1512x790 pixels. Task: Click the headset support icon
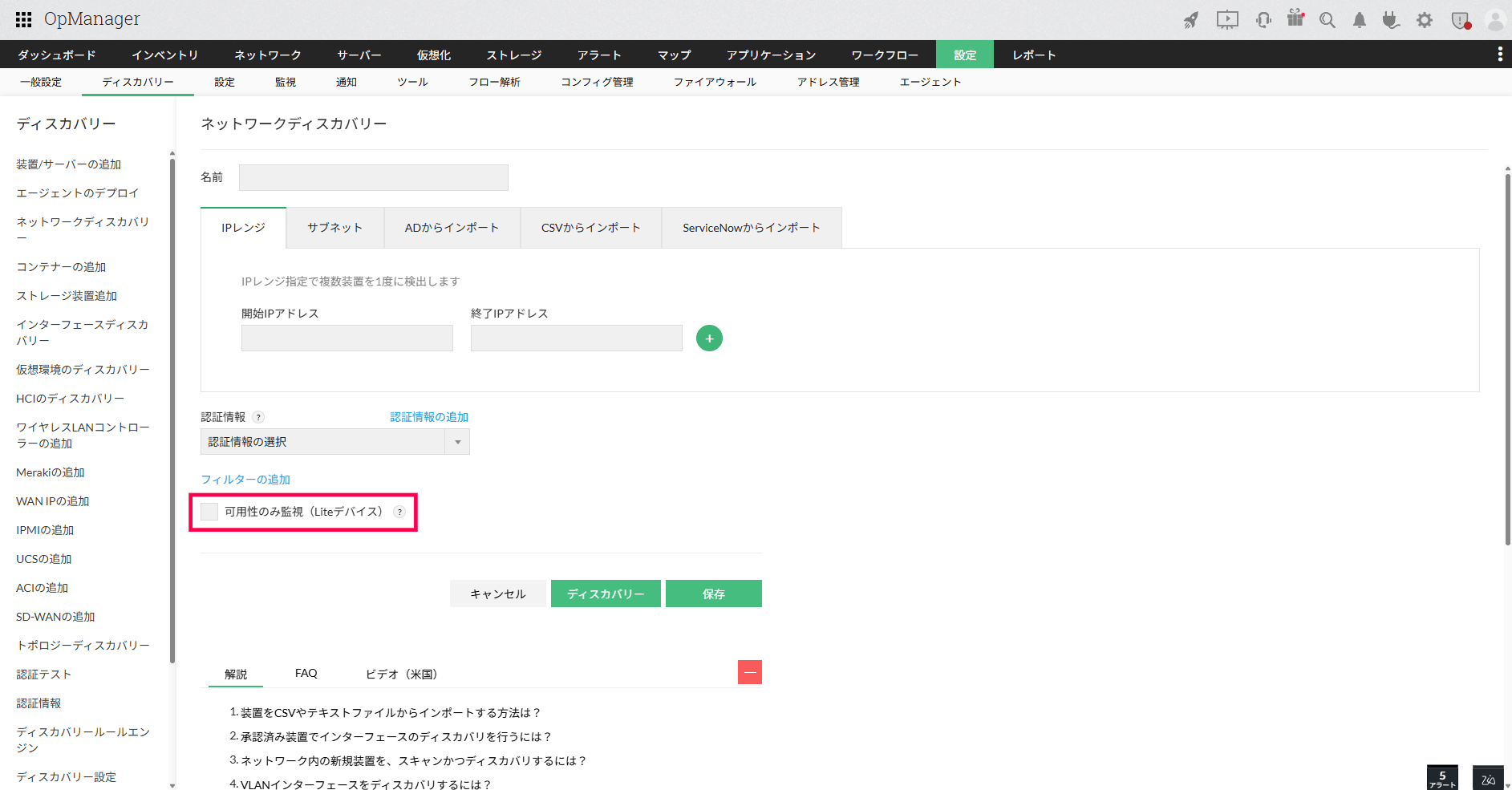tap(1263, 20)
